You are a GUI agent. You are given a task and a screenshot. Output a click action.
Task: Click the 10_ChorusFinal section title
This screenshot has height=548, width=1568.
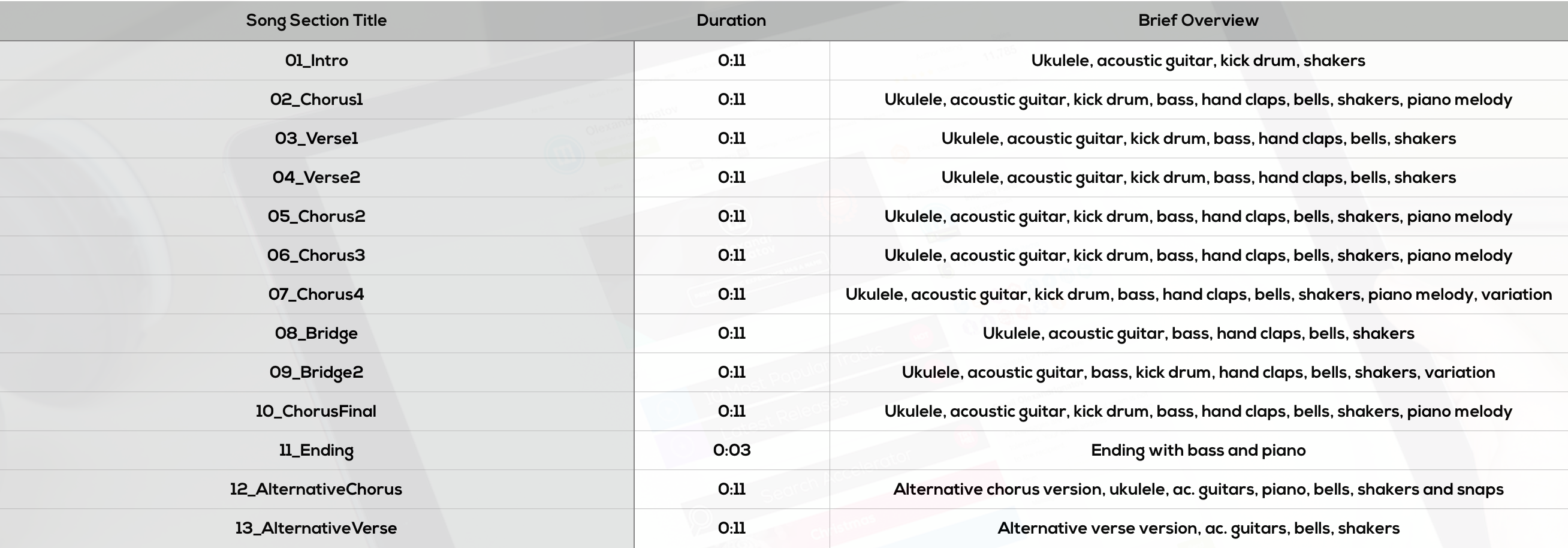[316, 412]
